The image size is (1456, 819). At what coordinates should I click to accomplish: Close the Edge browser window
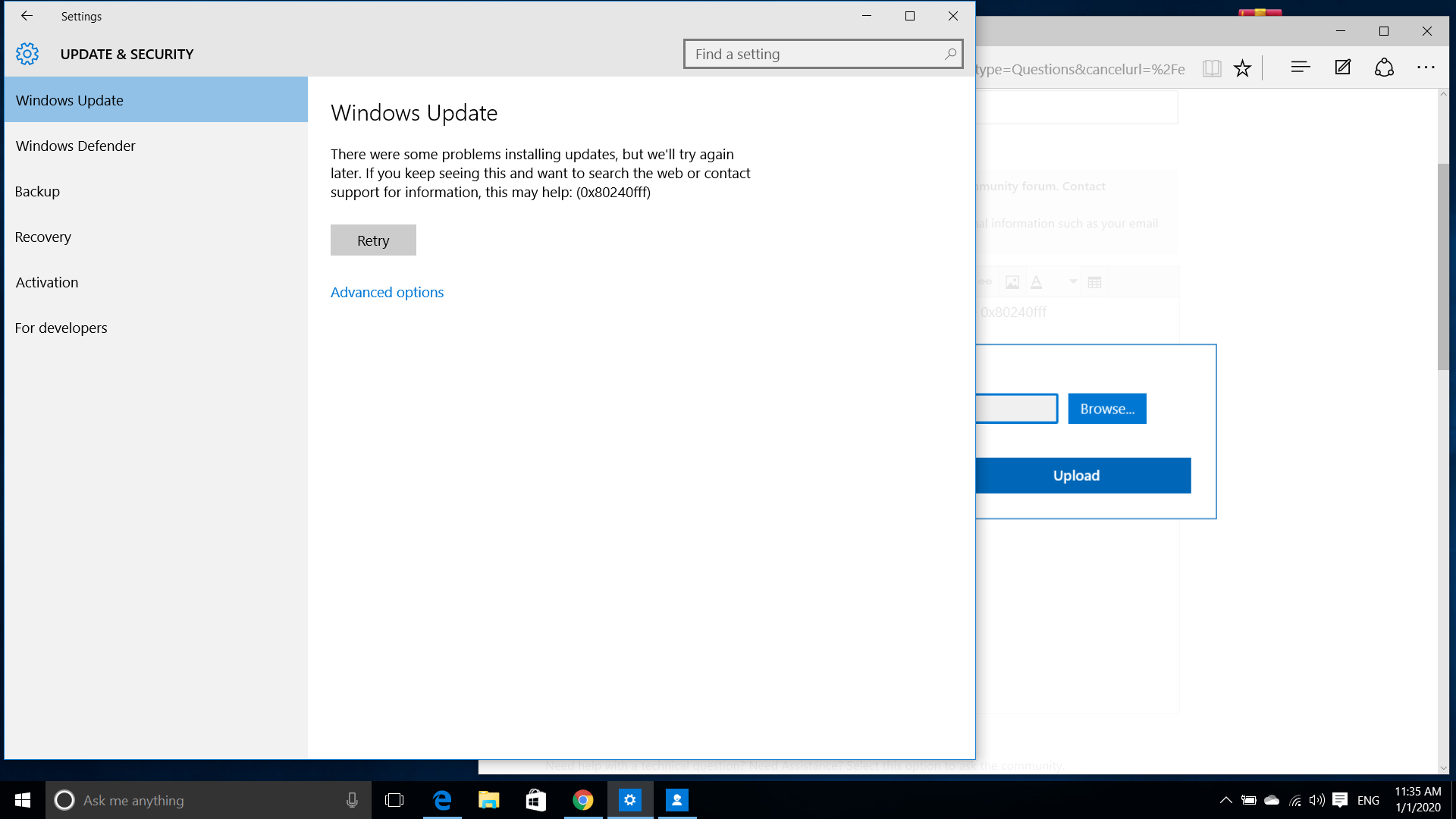[x=1427, y=31]
